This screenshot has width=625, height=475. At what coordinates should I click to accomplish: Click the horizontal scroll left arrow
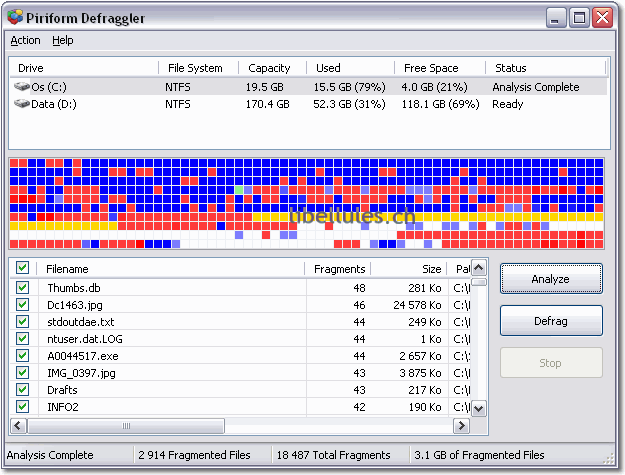[x=18, y=426]
